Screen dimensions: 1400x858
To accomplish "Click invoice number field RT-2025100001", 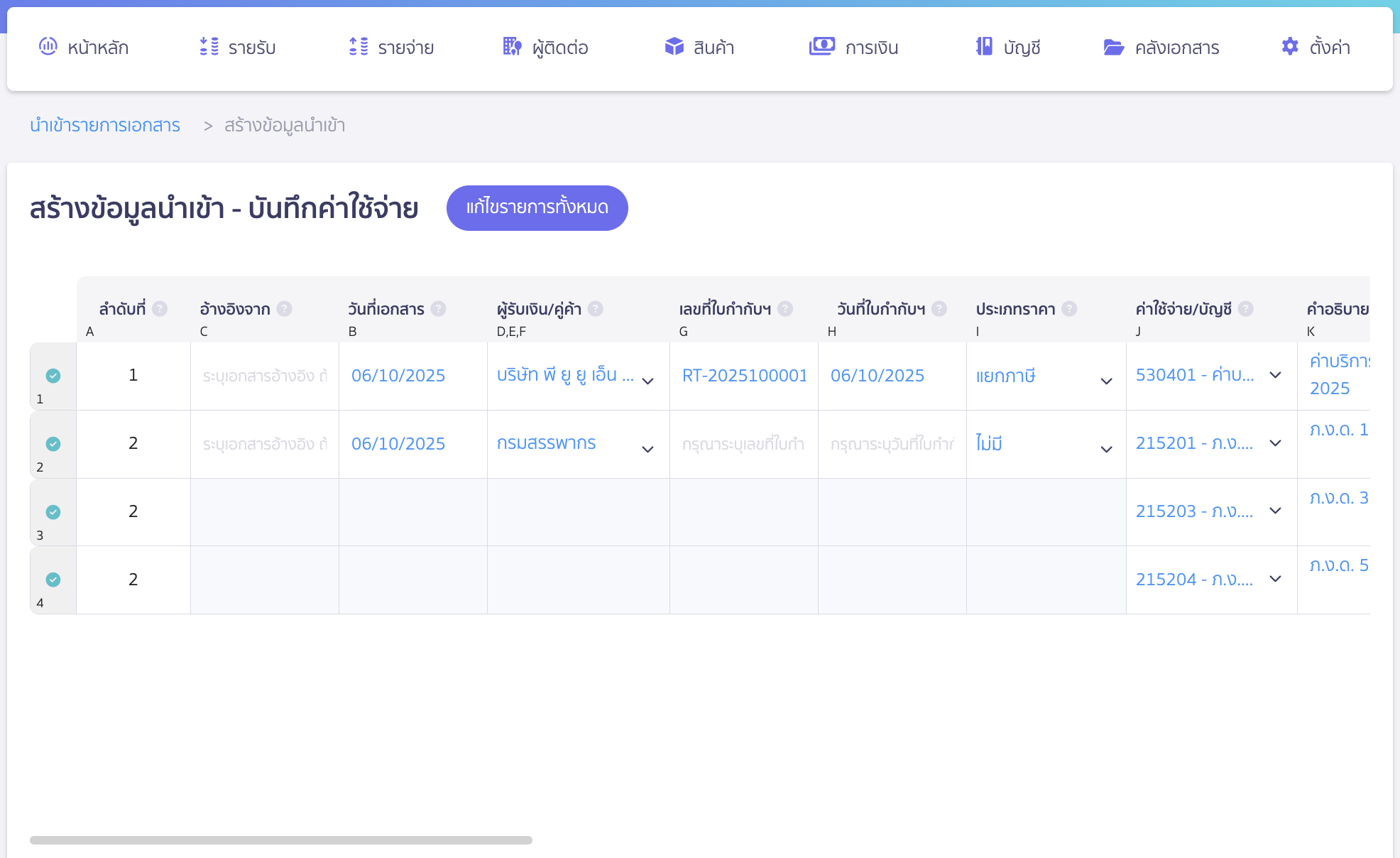I will click(x=743, y=376).
